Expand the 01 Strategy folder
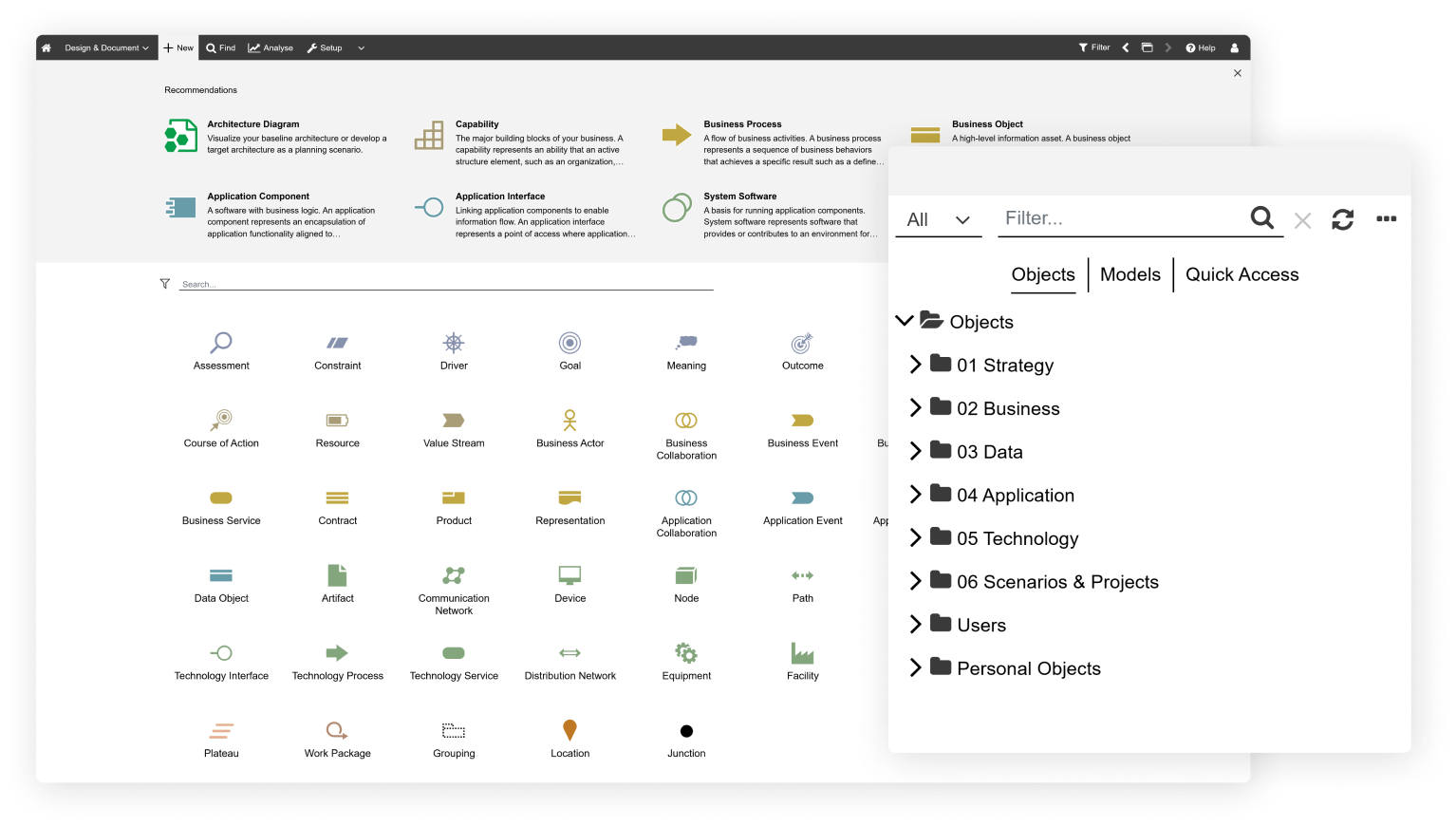The height and width of the screenshot is (826, 1456). (915, 365)
